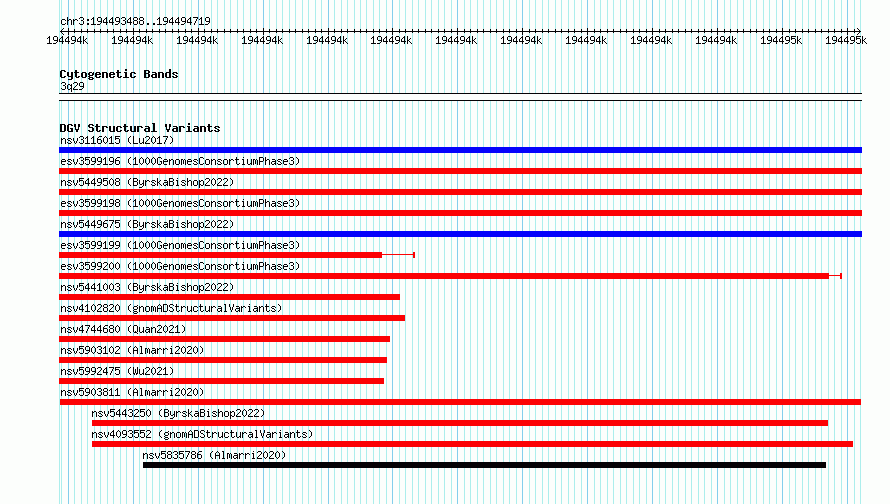Click esv3599198 (1000GenomesConsortiumPhase3) label

click(180, 203)
